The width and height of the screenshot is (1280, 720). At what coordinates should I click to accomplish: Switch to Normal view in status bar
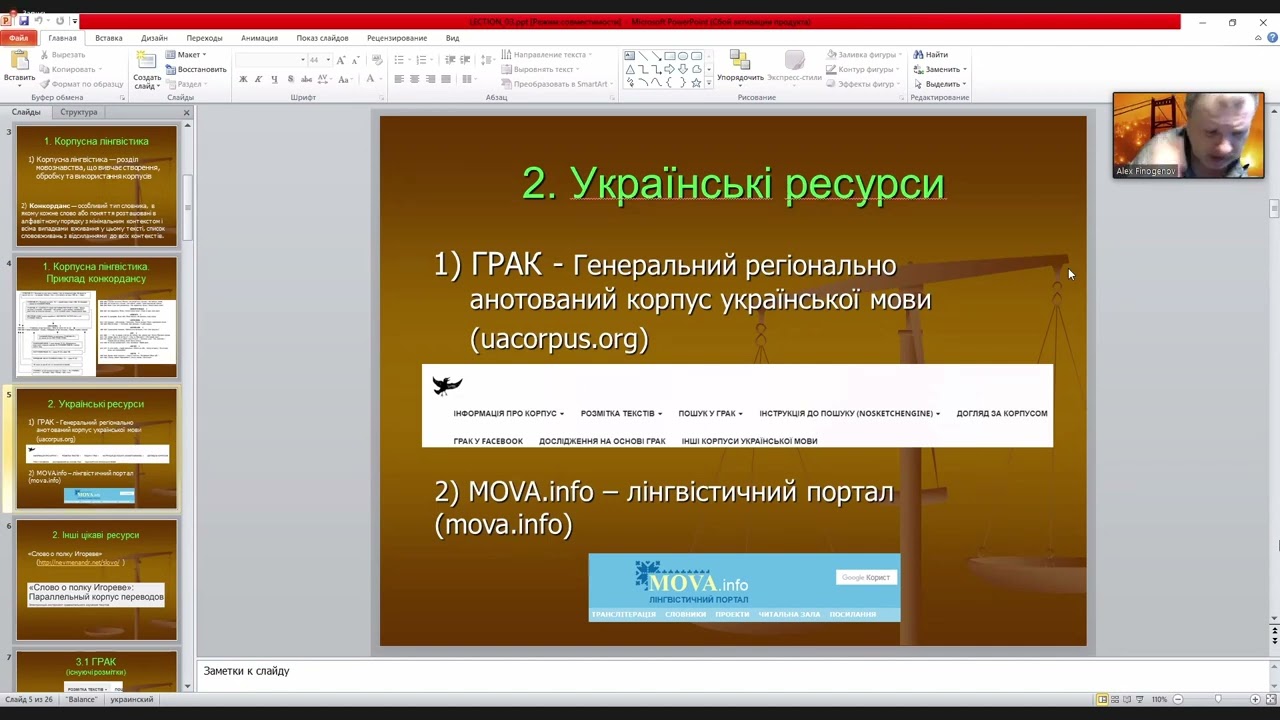(1103, 700)
